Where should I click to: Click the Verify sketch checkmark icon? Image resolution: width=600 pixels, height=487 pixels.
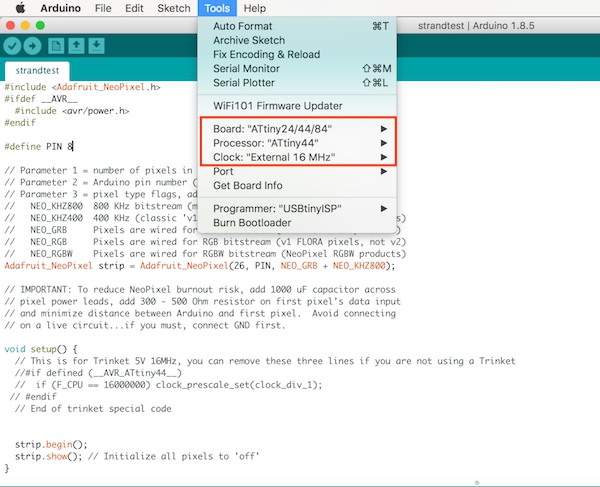click(x=12, y=46)
